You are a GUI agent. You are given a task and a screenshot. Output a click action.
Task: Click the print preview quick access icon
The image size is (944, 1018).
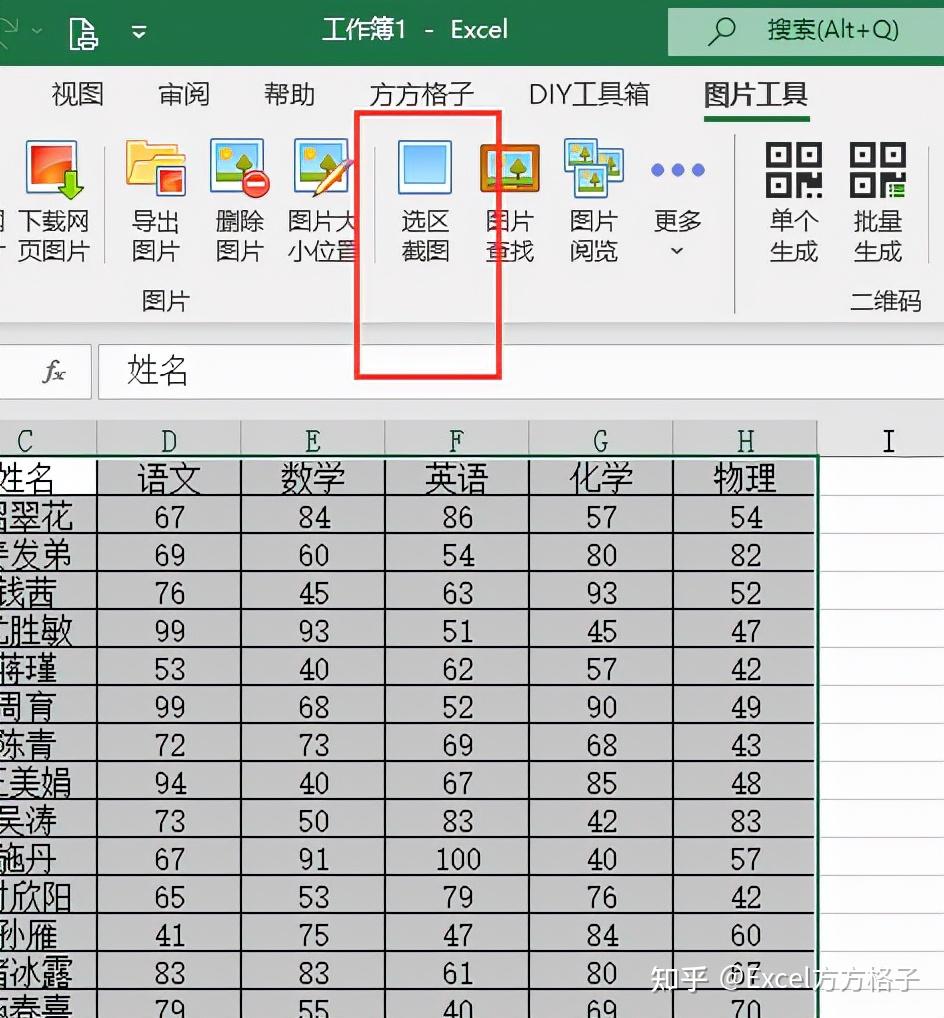(83, 30)
